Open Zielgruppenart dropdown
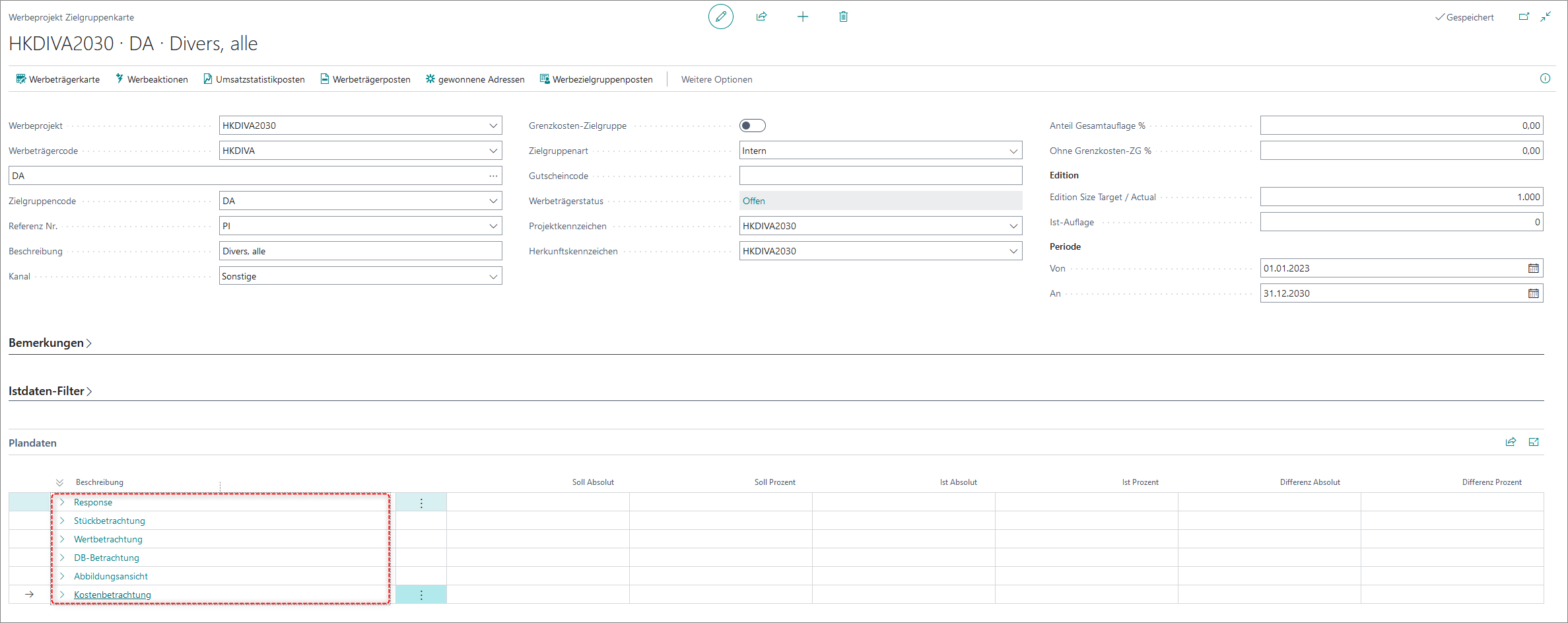The image size is (1568, 623). [x=1013, y=151]
